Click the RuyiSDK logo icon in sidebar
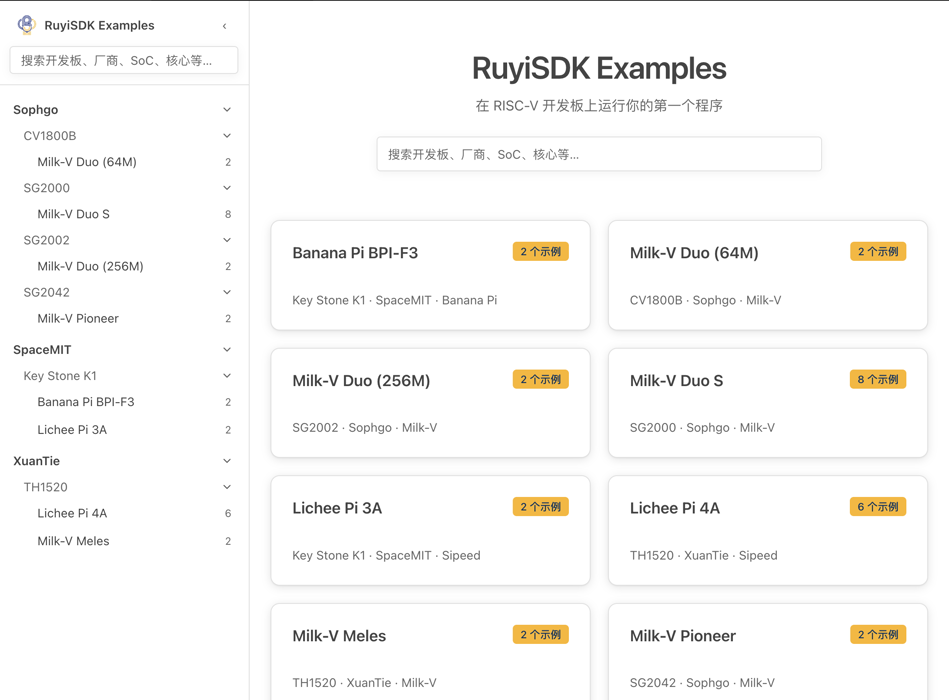This screenshot has height=700, width=949. coord(27,25)
